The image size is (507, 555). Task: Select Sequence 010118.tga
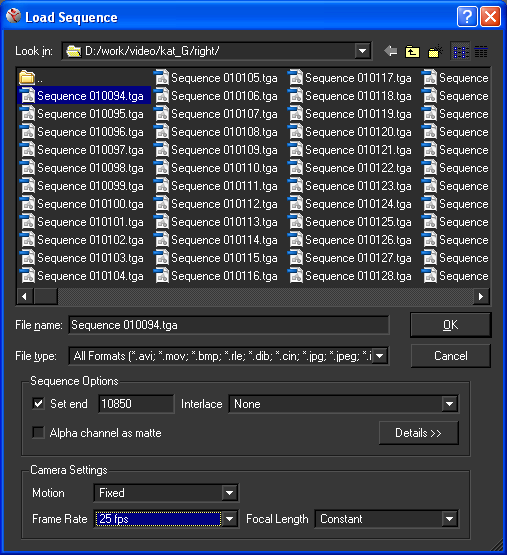tap(350, 96)
